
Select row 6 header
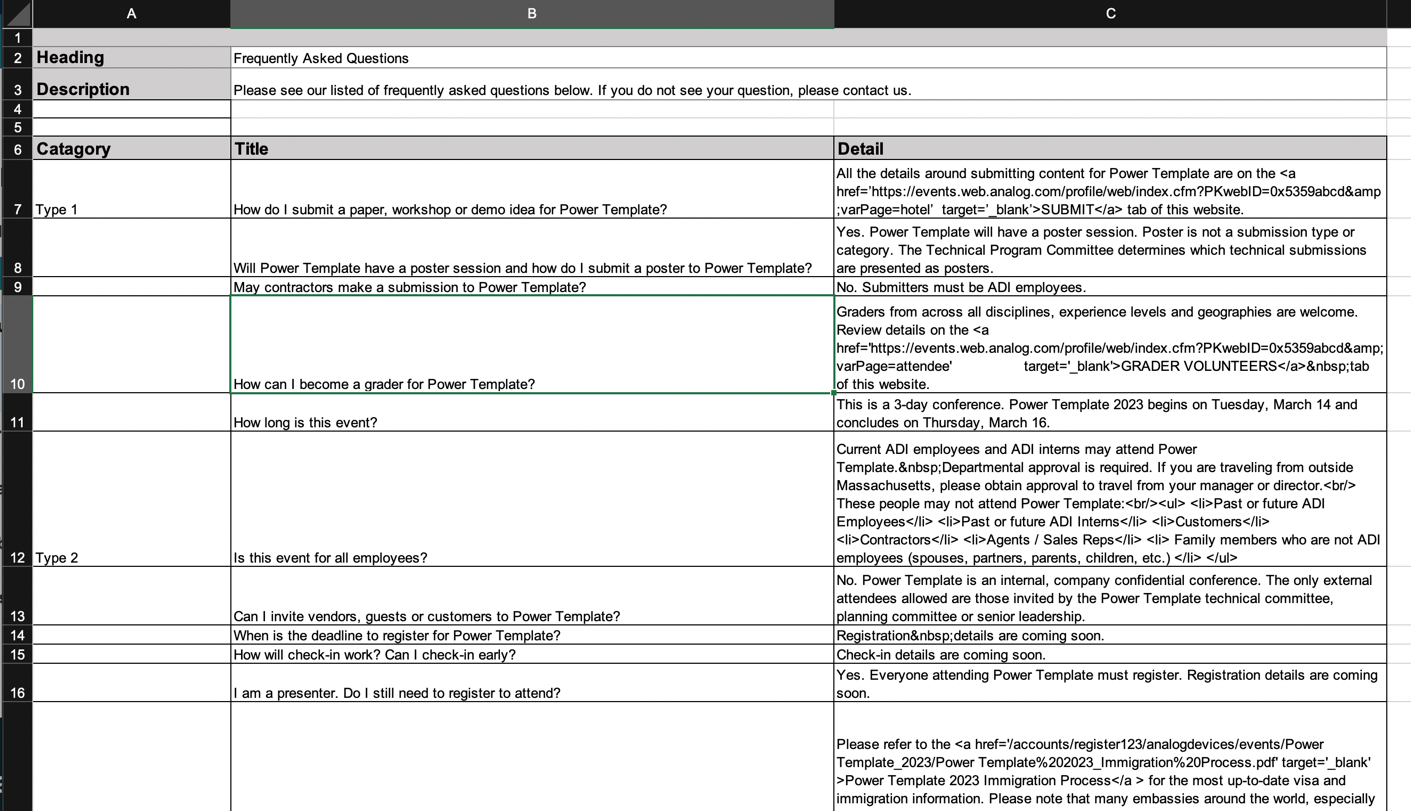coord(17,148)
